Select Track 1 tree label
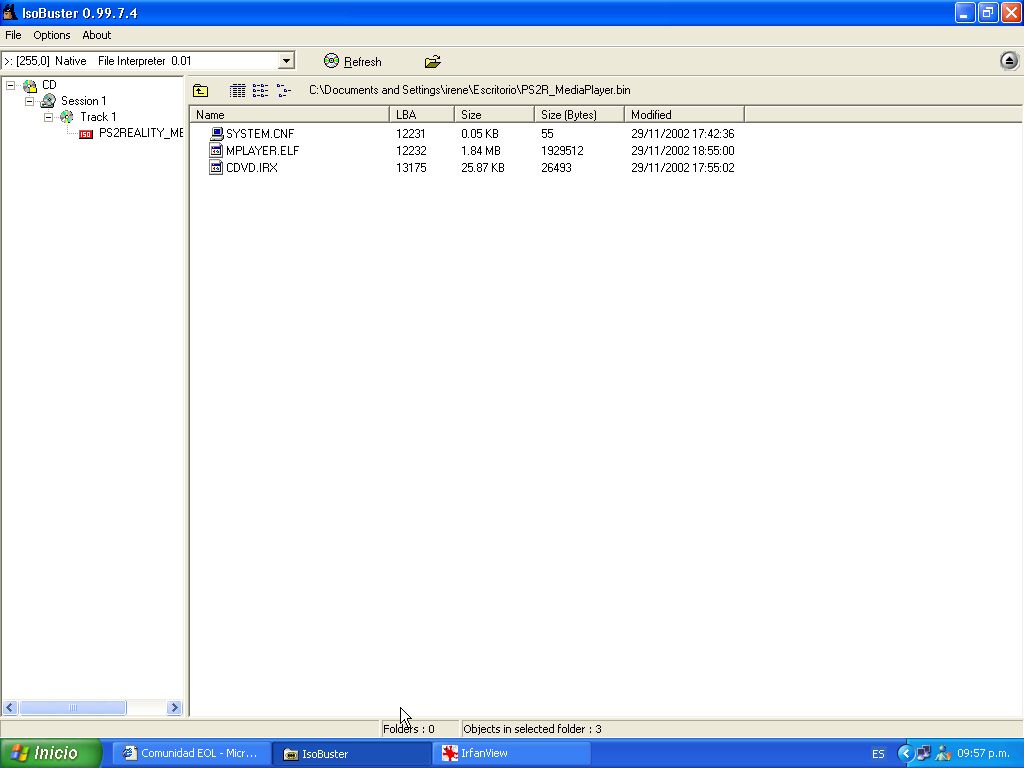The image size is (1024, 768). click(x=98, y=117)
